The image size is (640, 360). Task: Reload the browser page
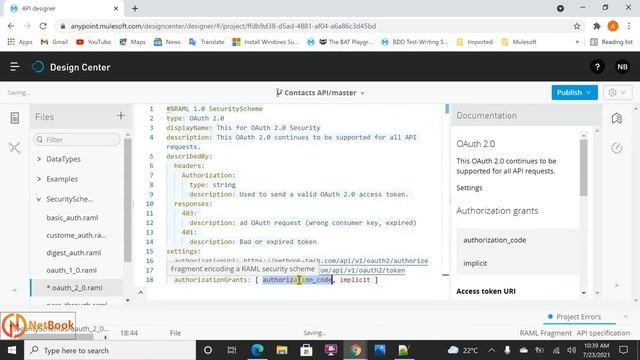tap(43, 26)
